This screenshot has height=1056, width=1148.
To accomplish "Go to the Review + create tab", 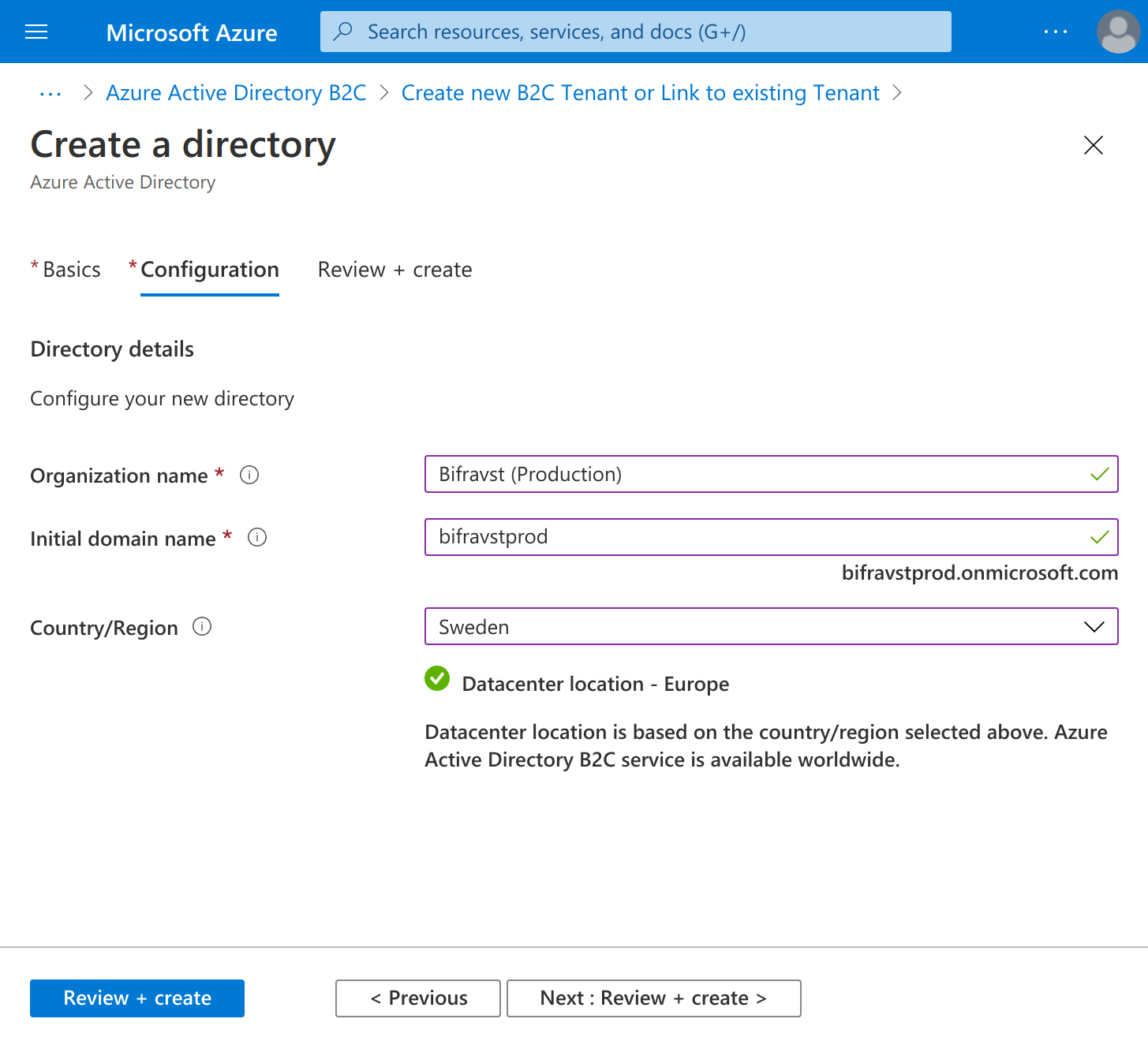I will pos(395,270).
